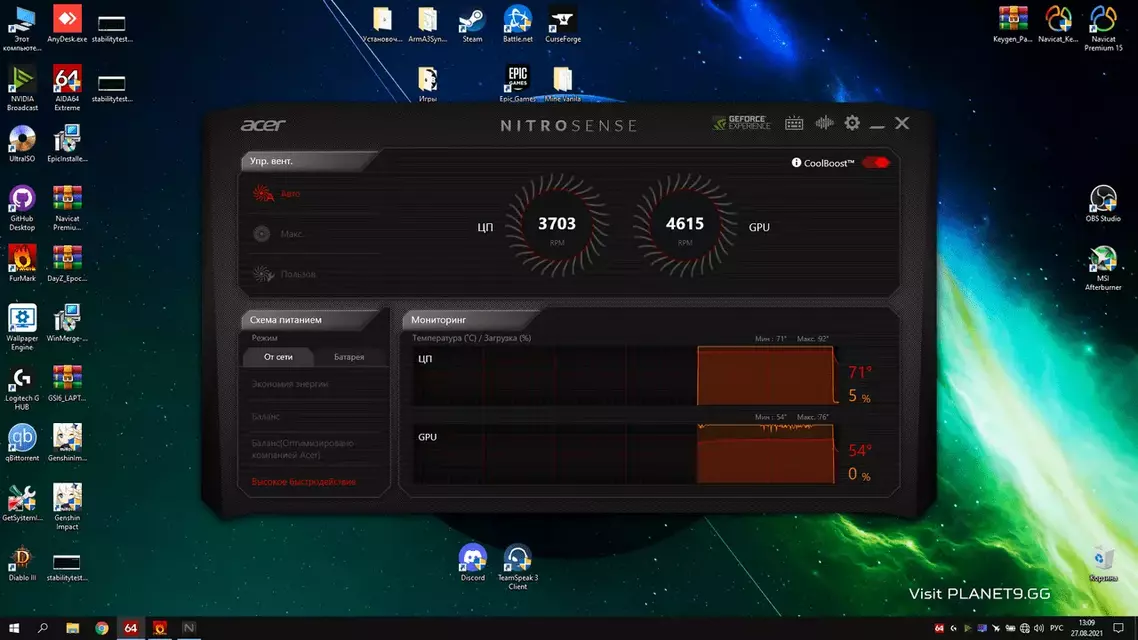Image resolution: width=1138 pixels, height=640 pixels.
Task: Select the Пользов. custom fan mode
Action: click(x=284, y=274)
